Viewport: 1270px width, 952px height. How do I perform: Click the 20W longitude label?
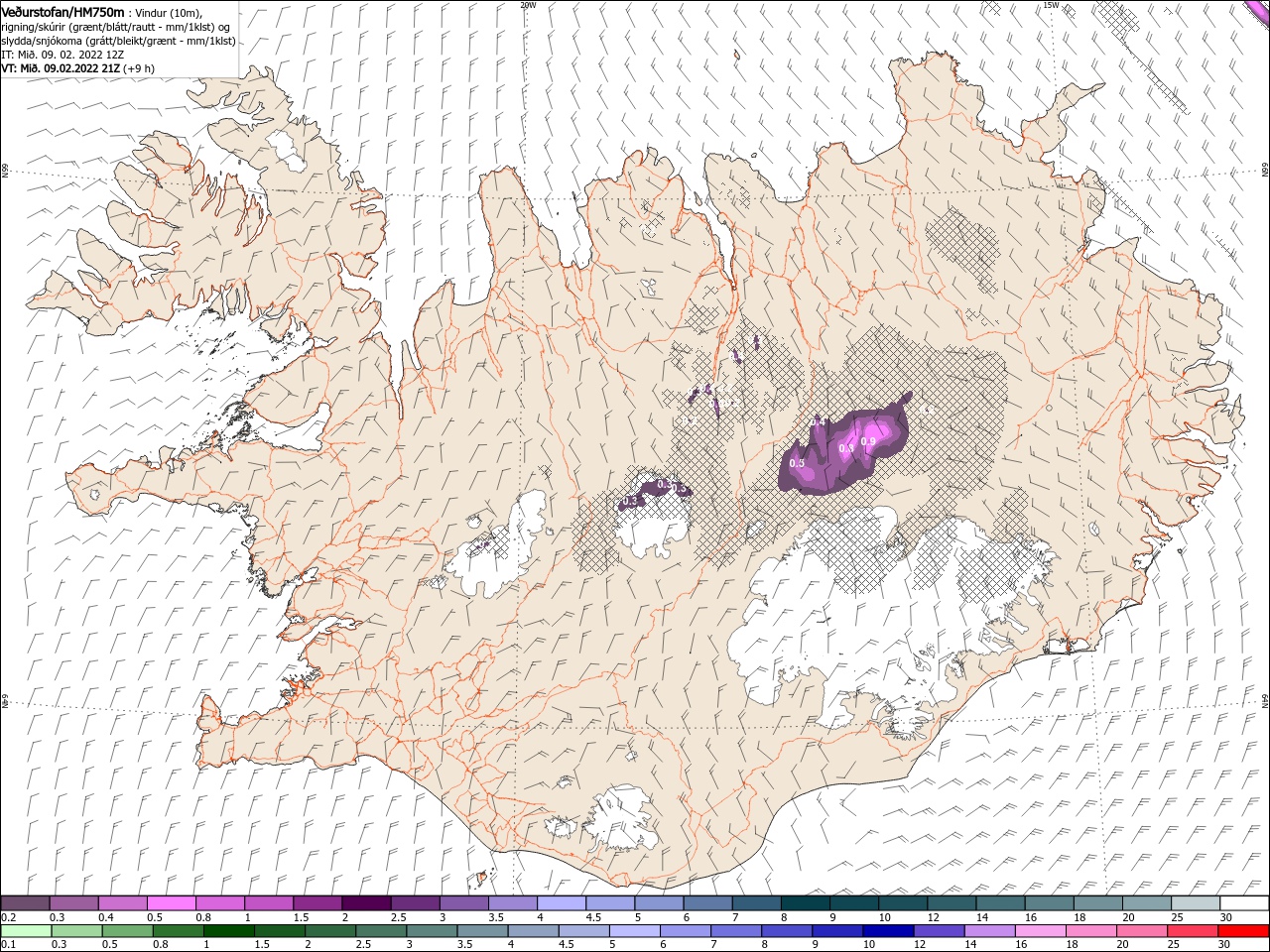pos(528,4)
